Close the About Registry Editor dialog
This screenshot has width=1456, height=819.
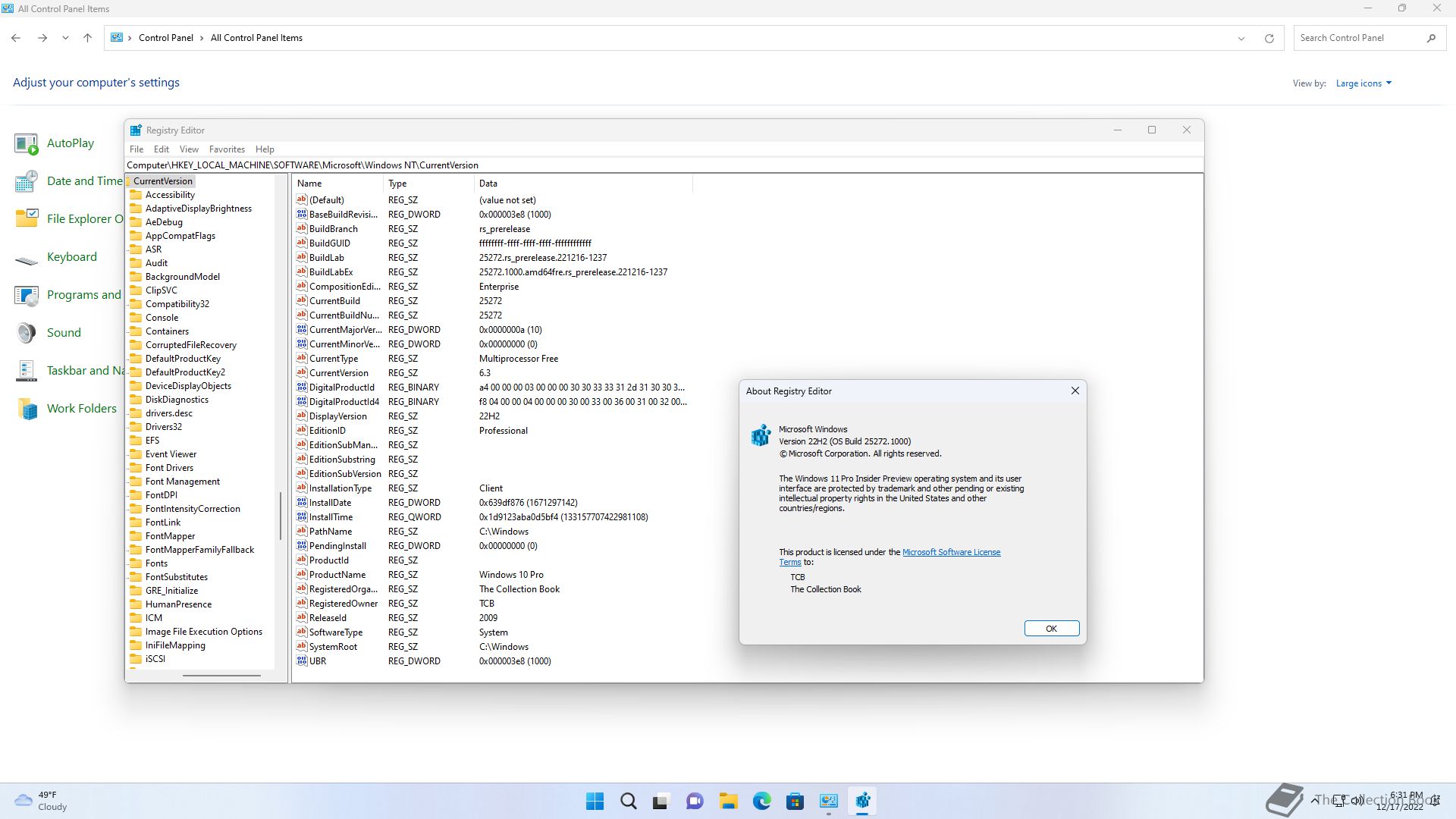coord(1075,391)
